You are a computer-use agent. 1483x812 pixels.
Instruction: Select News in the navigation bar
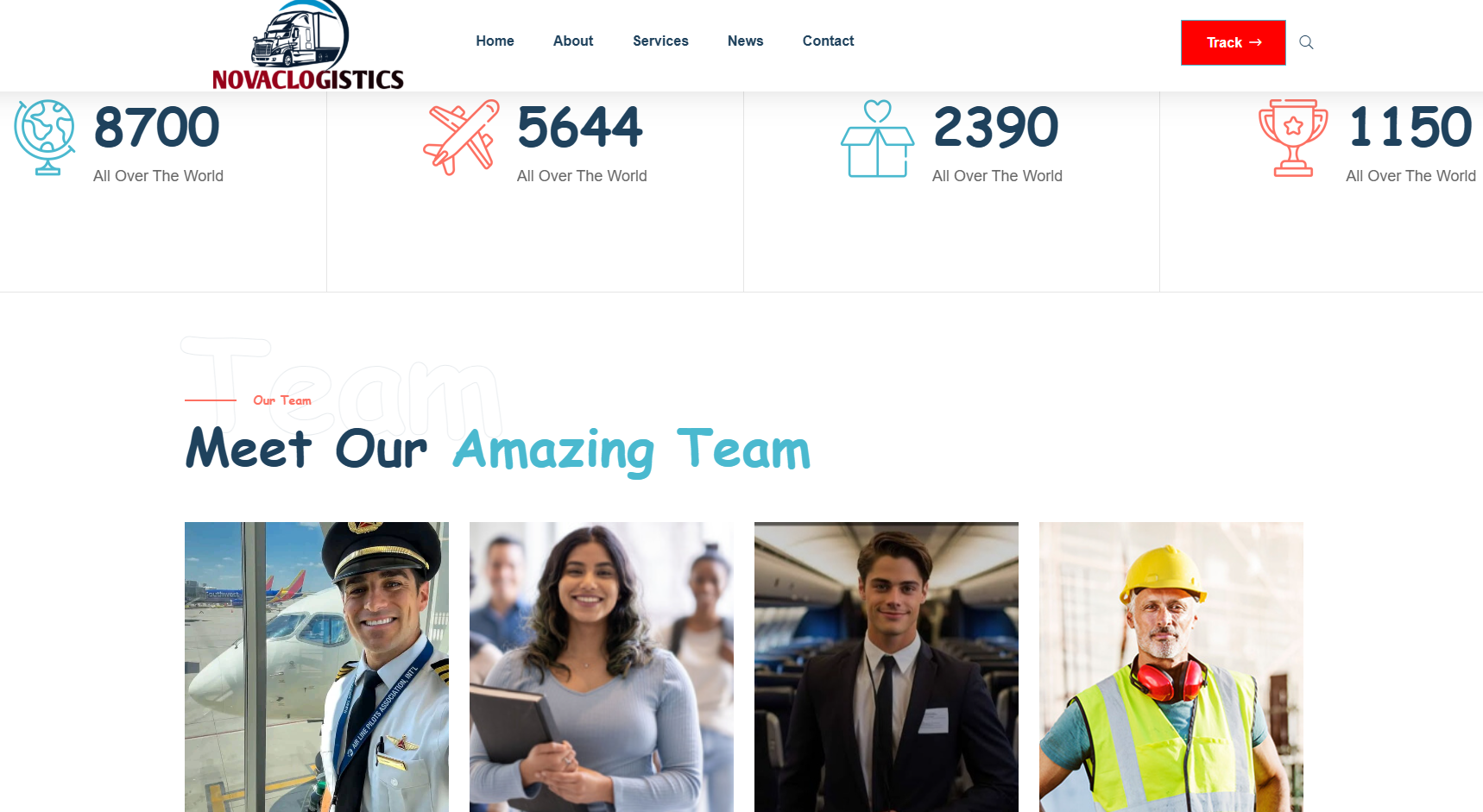coord(745,41)
